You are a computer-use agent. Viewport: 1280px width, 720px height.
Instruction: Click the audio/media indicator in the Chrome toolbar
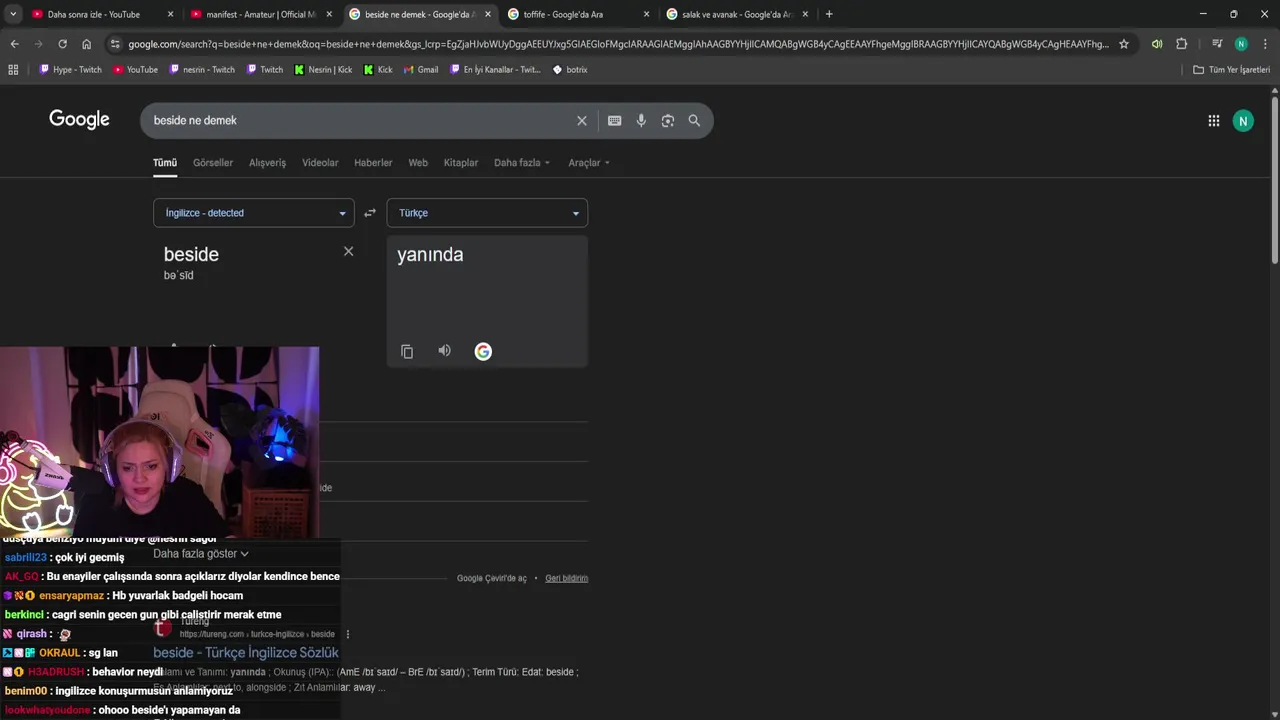1157,44
